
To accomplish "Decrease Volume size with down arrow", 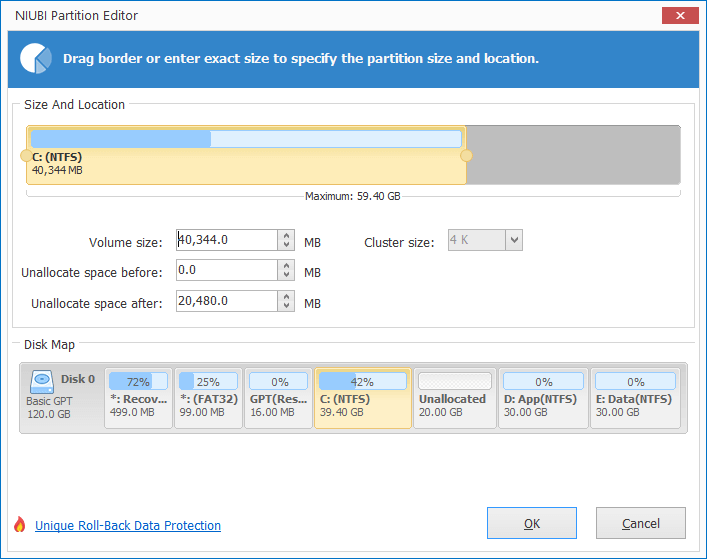I will 286,245.
